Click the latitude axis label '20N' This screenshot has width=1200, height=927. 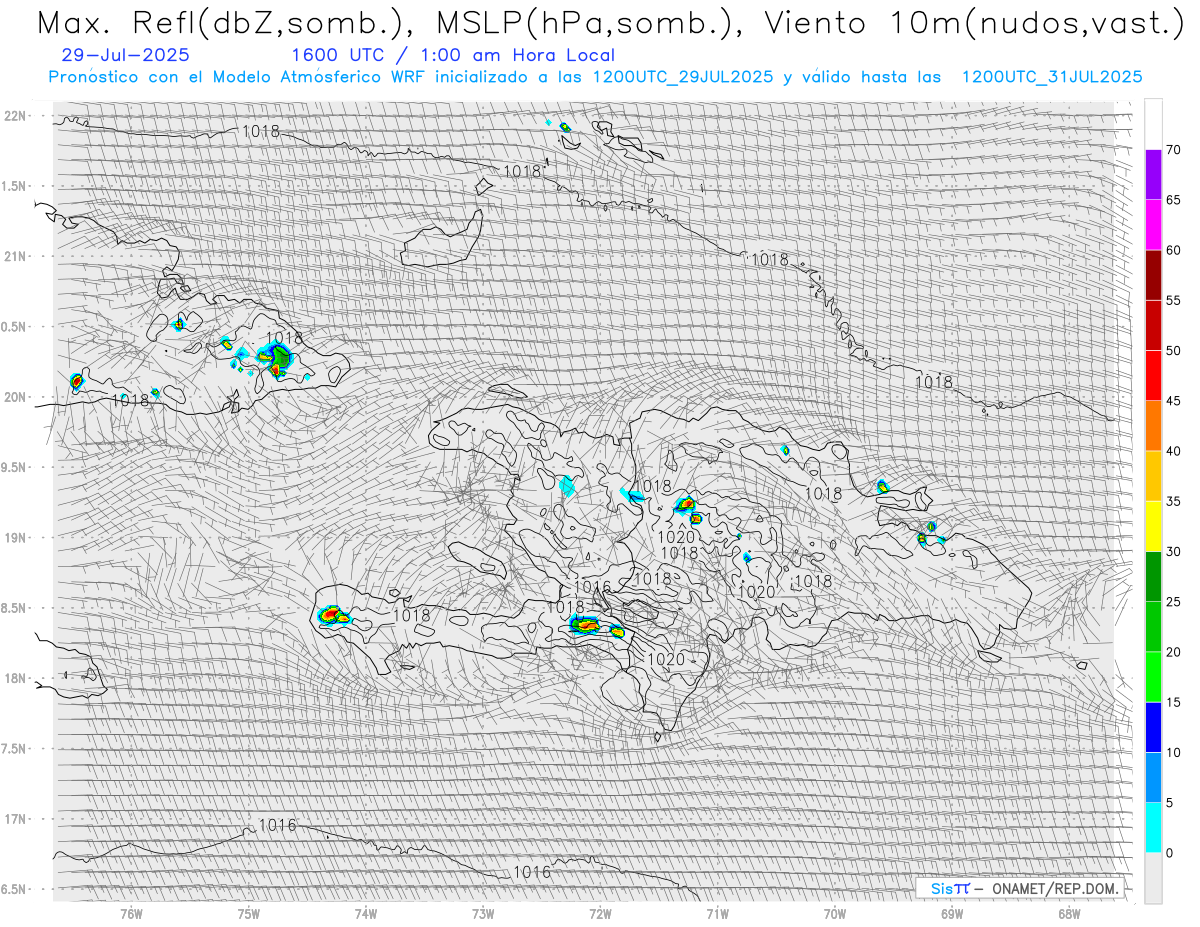coord(16,397)
